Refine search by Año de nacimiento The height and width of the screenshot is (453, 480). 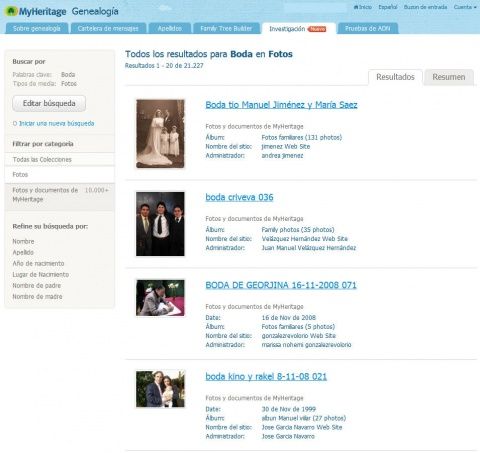[38, 263]
